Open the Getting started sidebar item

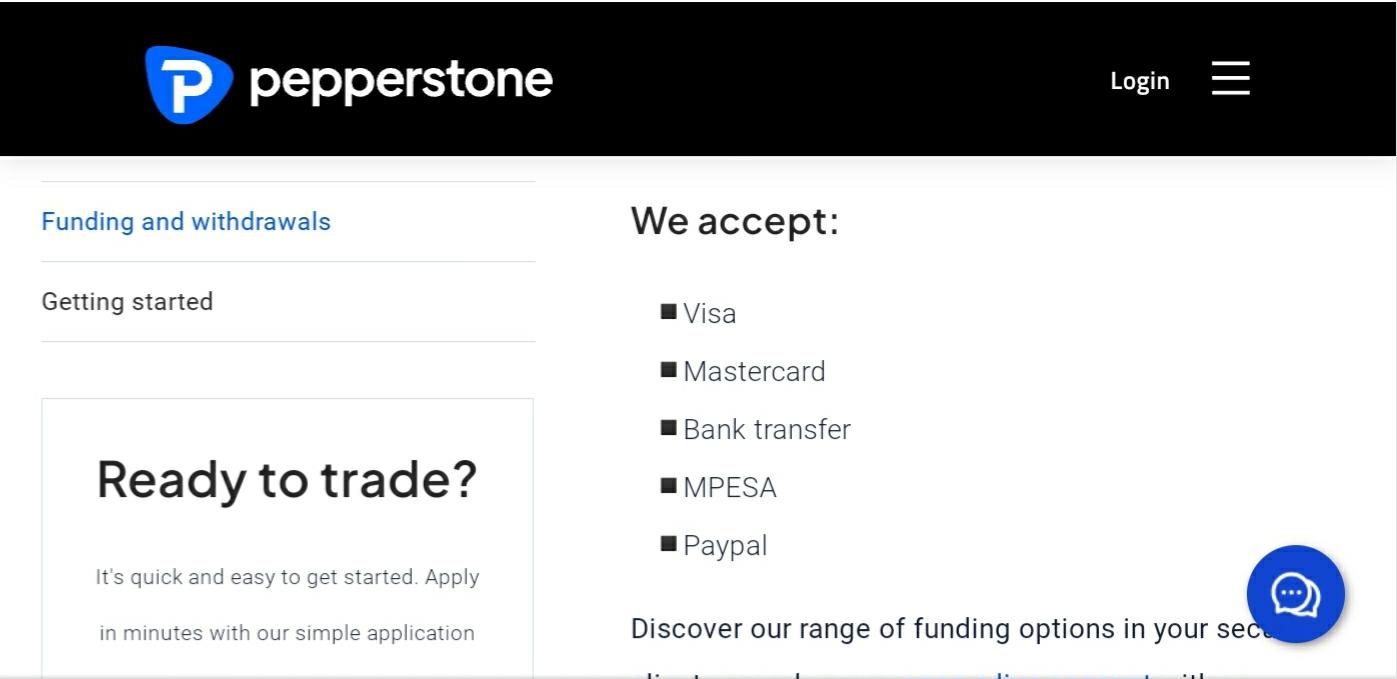[127, 301]
